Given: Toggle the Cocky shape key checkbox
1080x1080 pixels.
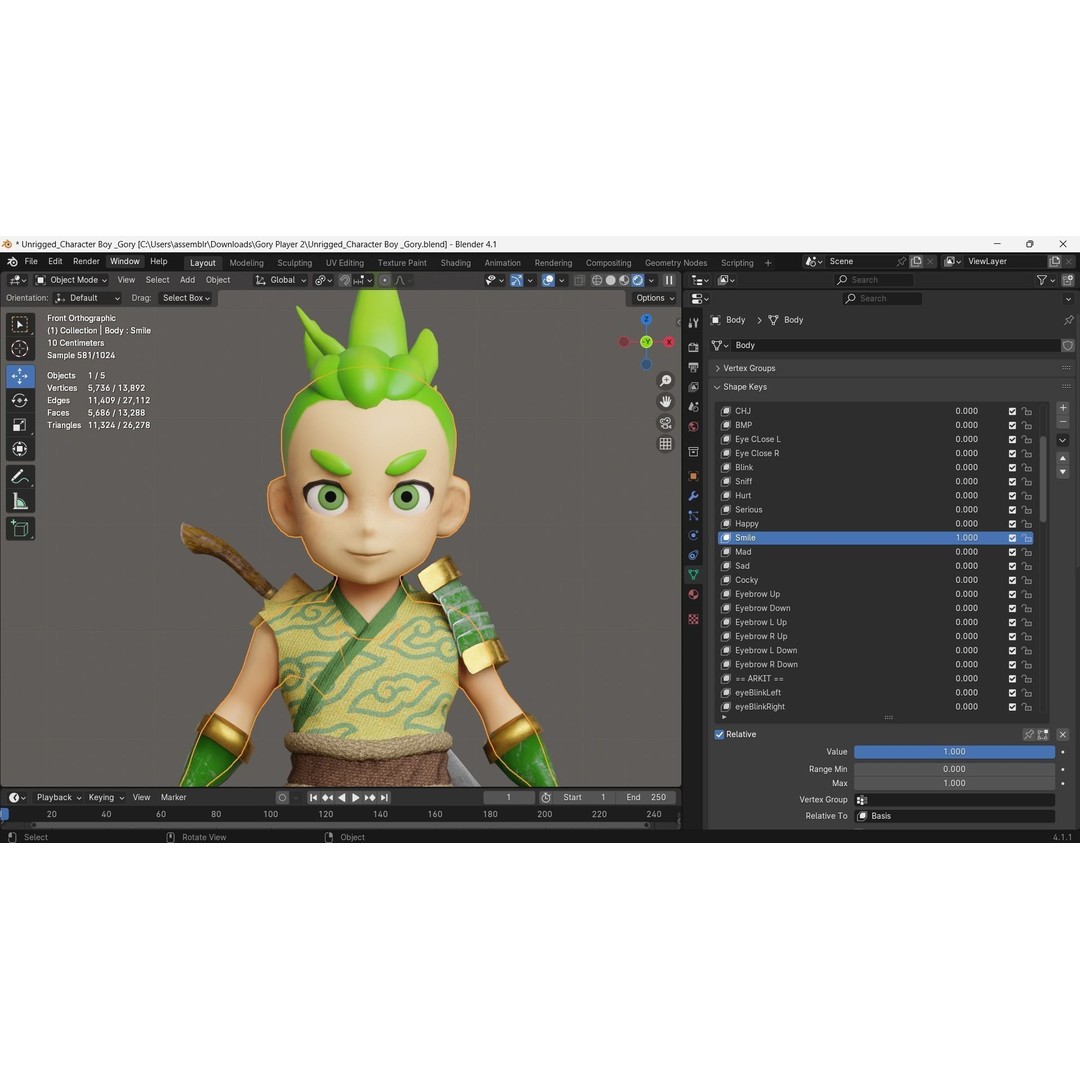Looking at the screenshot, I should (1012, 580).
